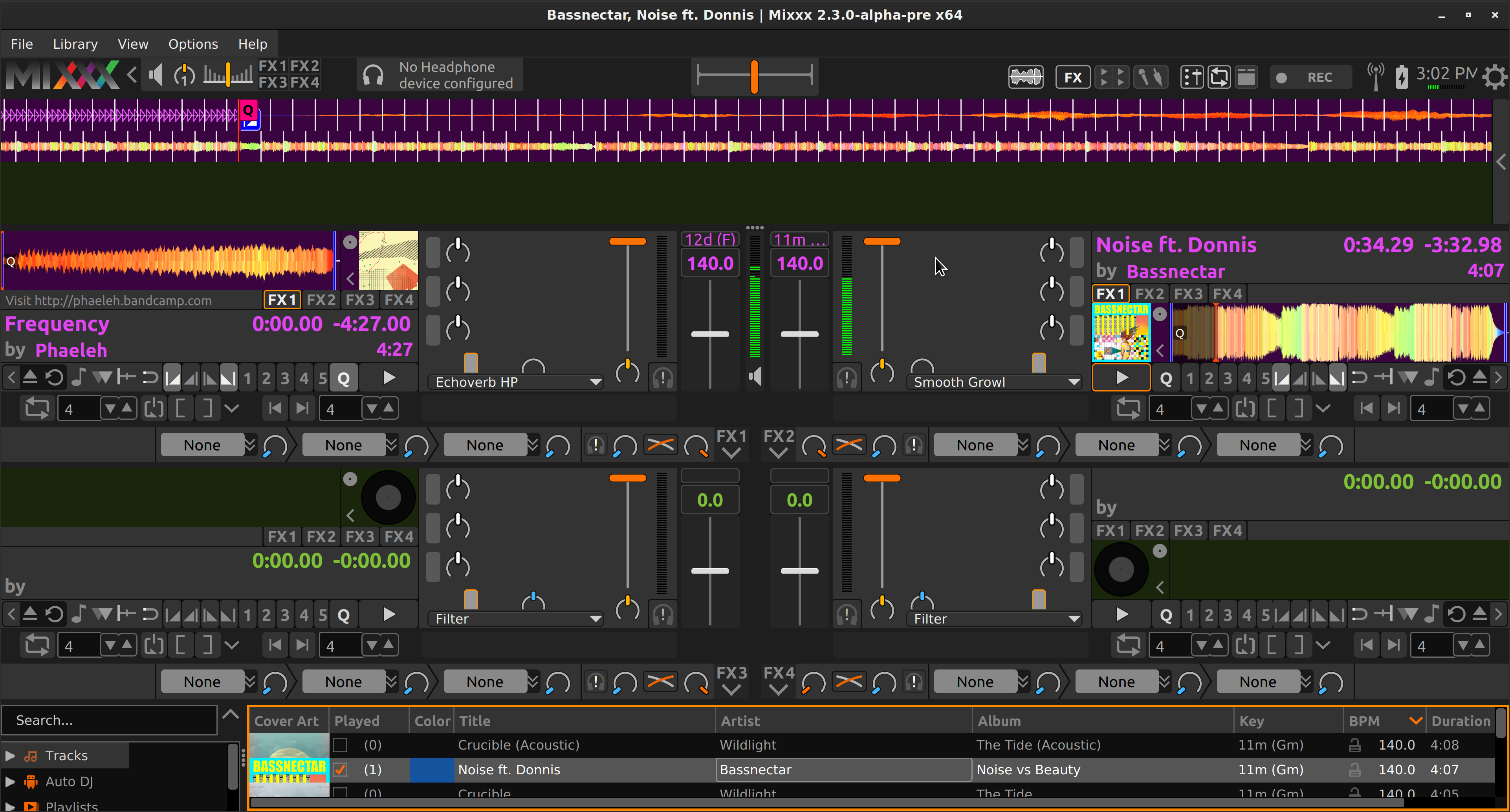The width and height of the screenshot is (1510, 812).
Task: Select Auto DJ in the sidebar
Action: pos(69,781)
